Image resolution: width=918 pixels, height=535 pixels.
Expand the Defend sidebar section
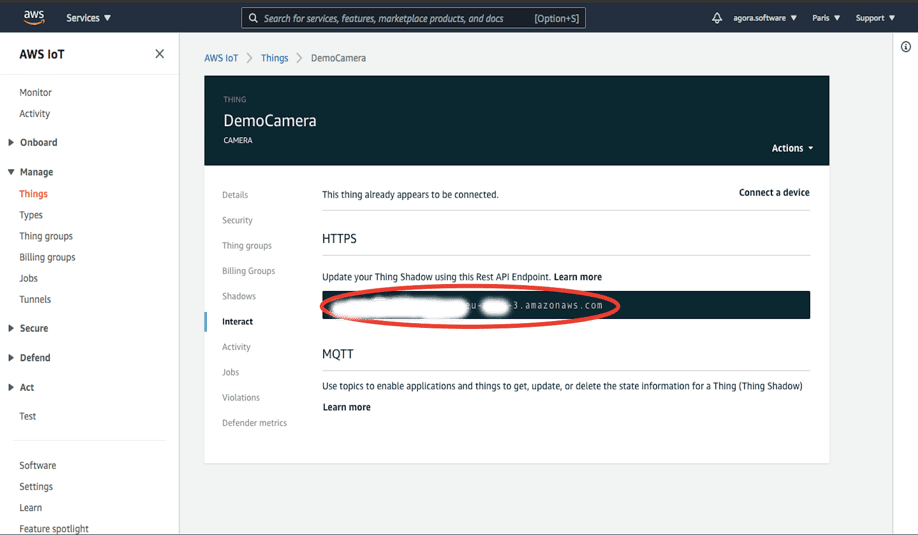(x=29, y=358)
